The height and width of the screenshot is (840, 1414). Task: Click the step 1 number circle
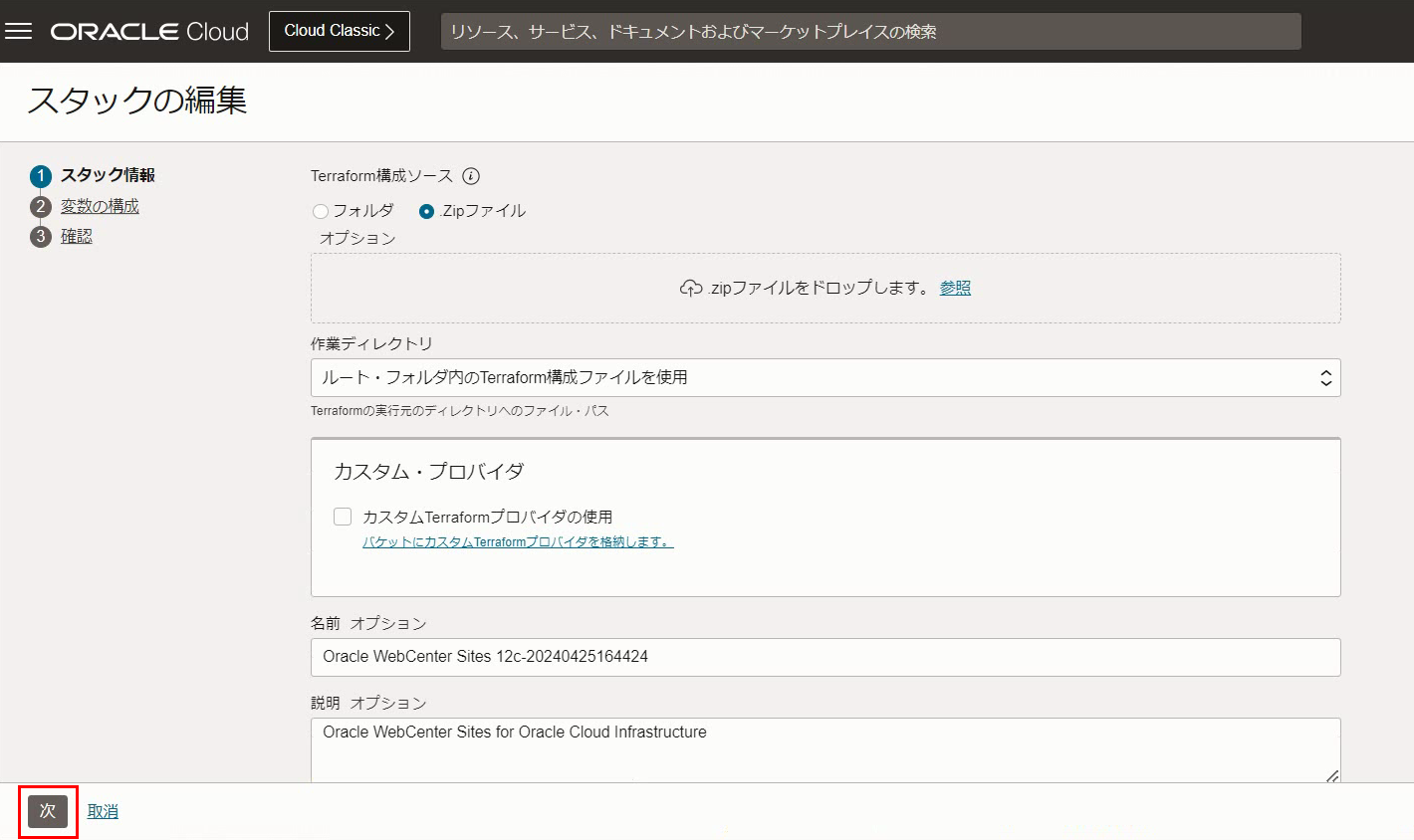41,176
